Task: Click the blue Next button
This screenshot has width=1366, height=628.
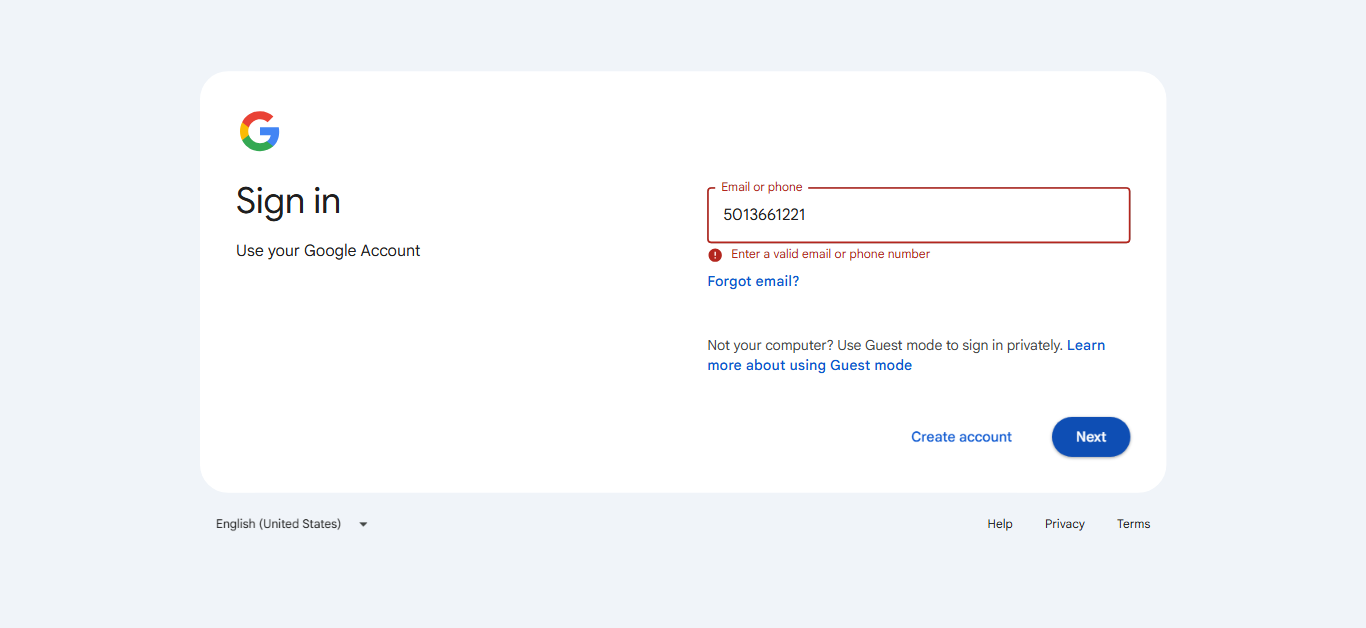Action: [1091, 437]
